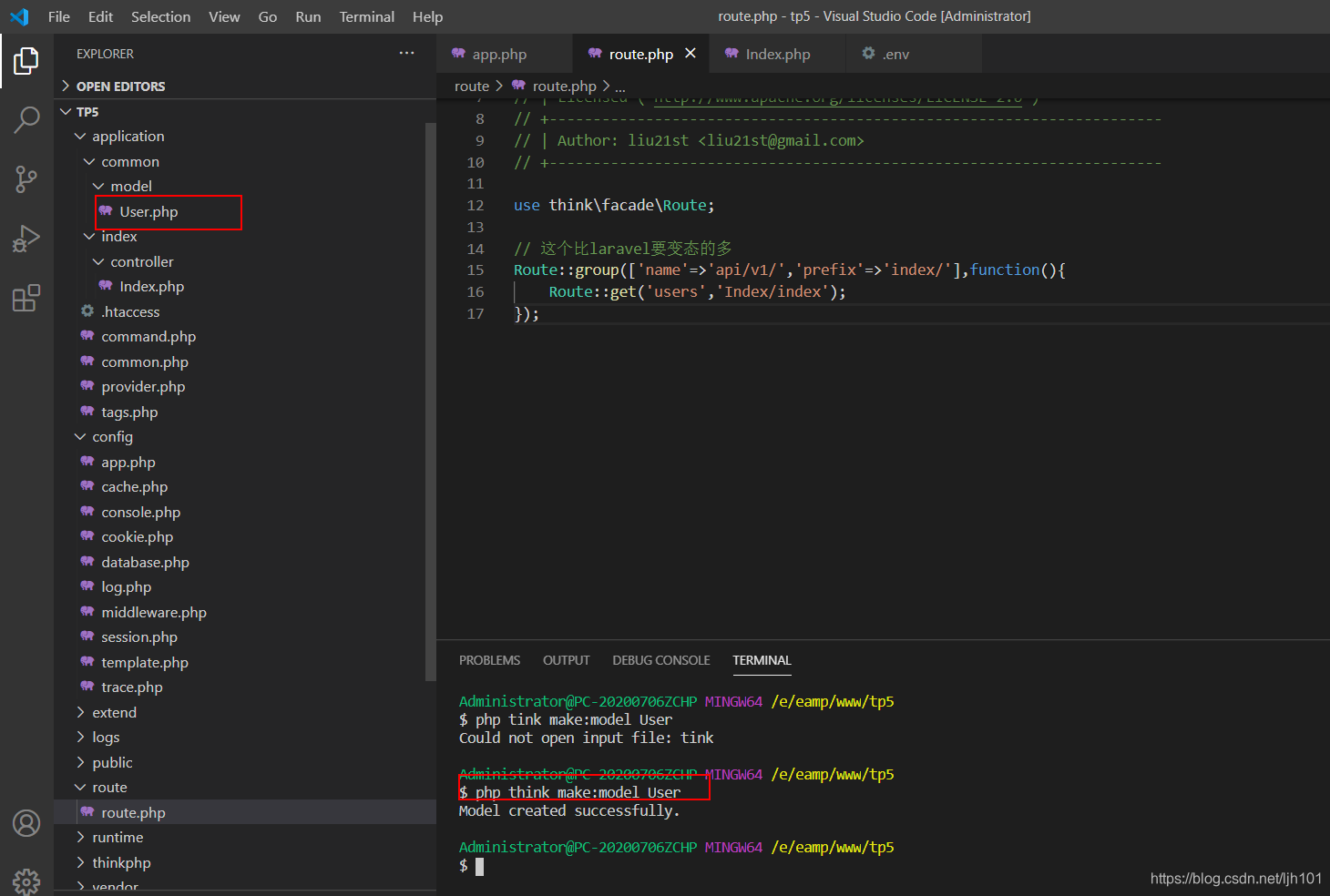Collapse the application folder
Viewport: 1330px width, 896px height.
point(128,137)
